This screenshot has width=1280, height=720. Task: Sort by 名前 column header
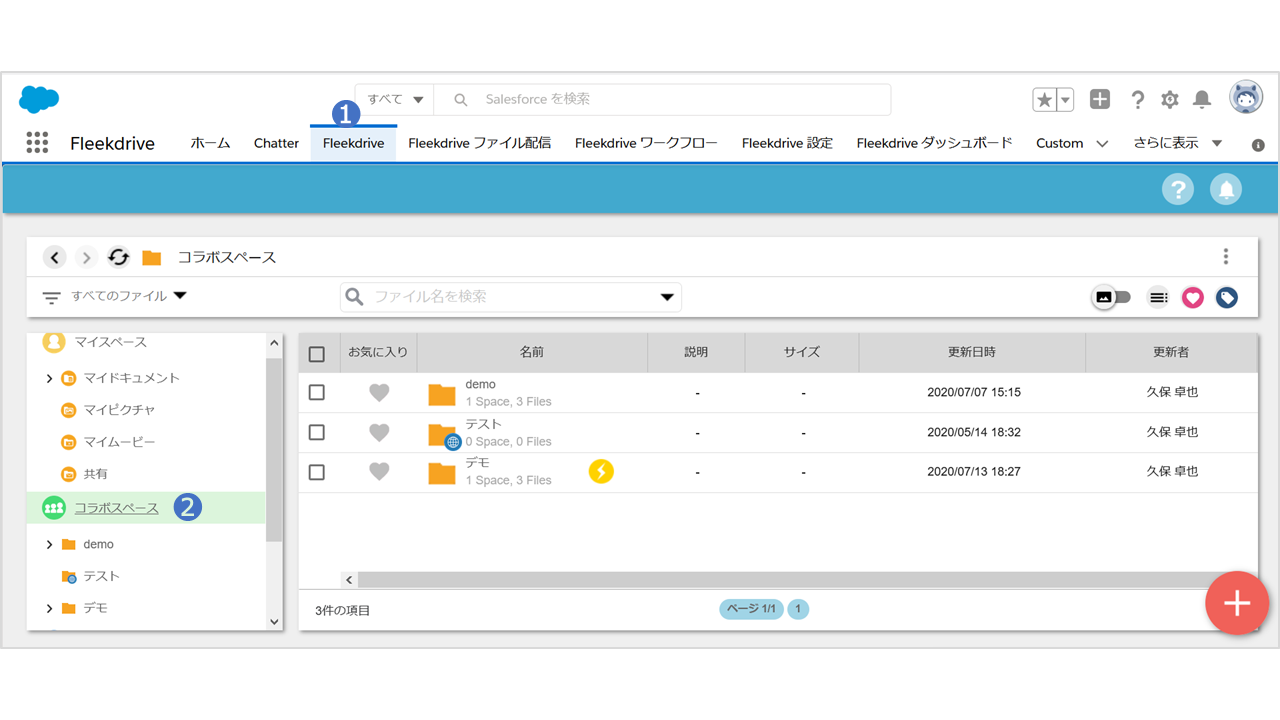(x=532, y=352)
